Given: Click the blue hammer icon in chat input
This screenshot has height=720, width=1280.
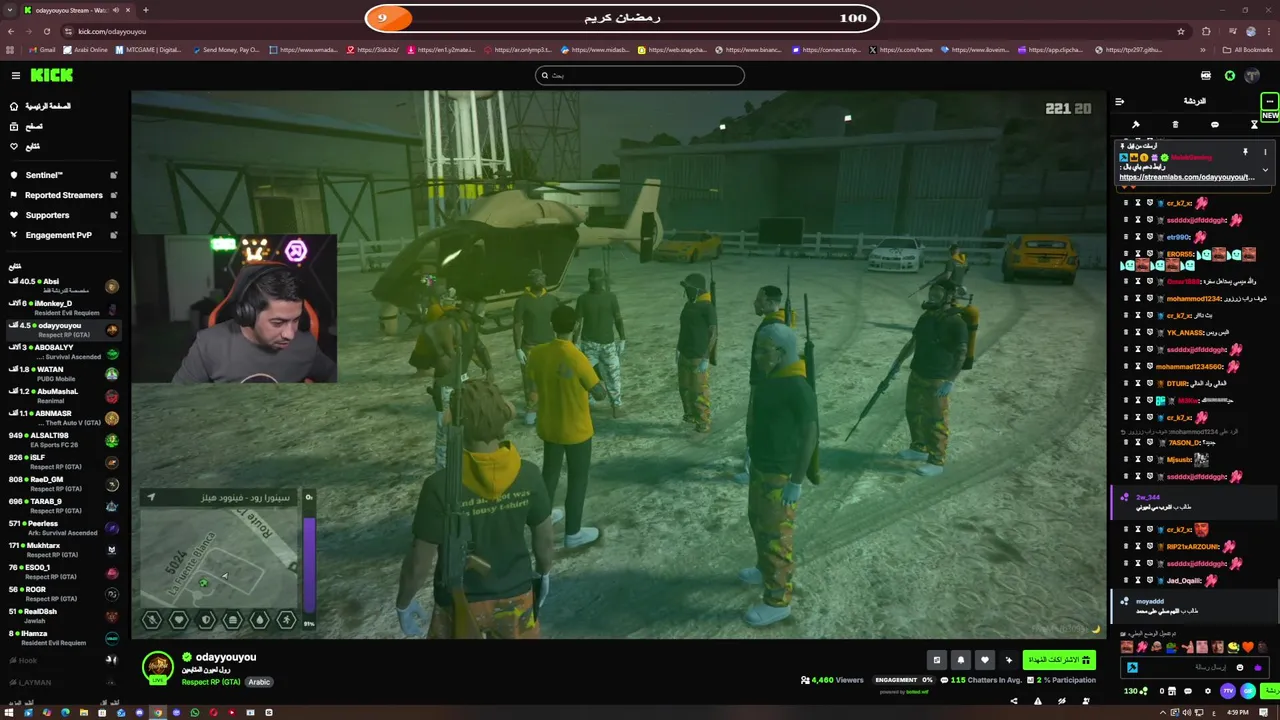Looking at the screenshot, I should pos(1132,667).
